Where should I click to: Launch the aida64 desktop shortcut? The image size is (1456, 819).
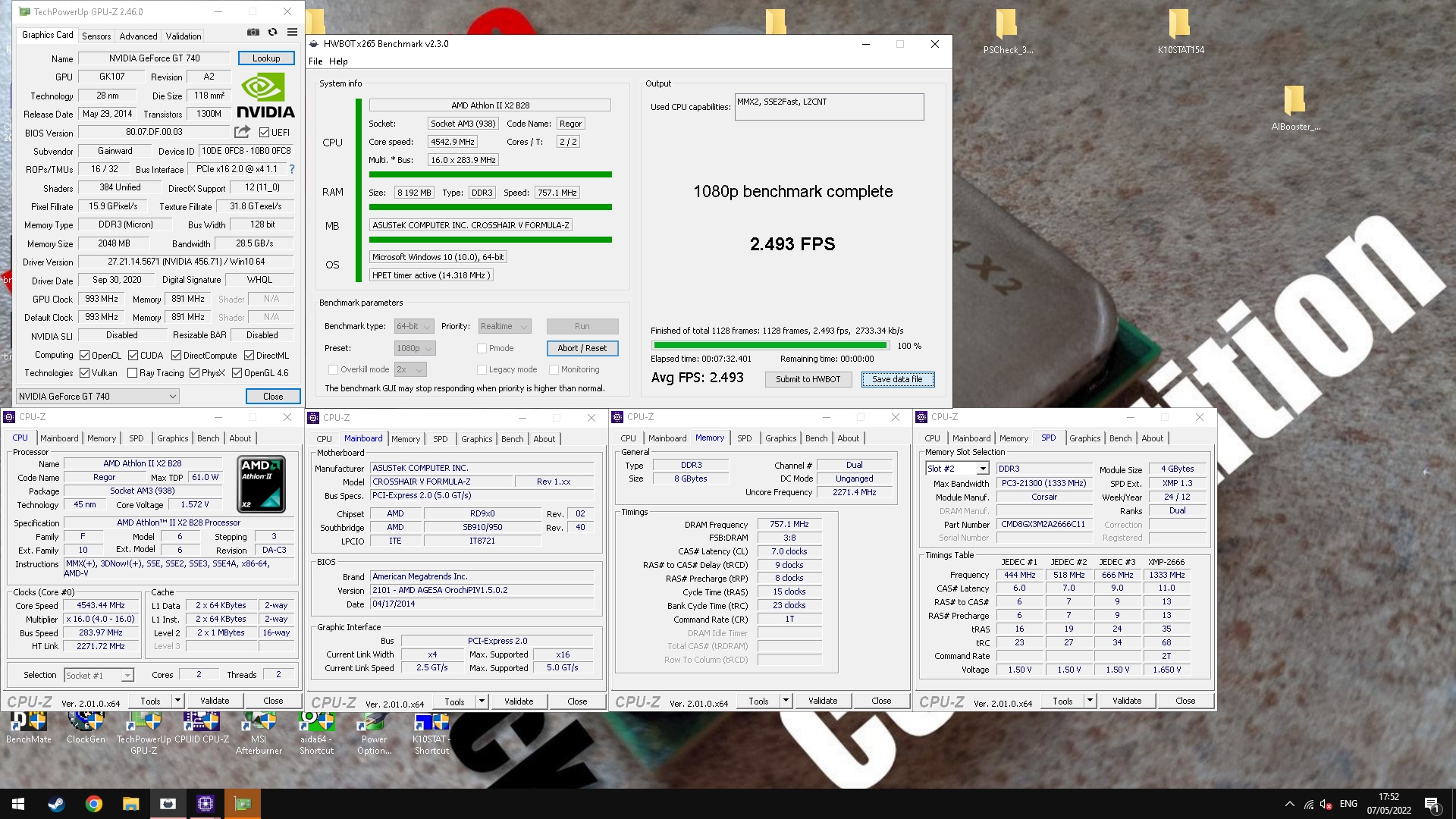click(316, 733)
